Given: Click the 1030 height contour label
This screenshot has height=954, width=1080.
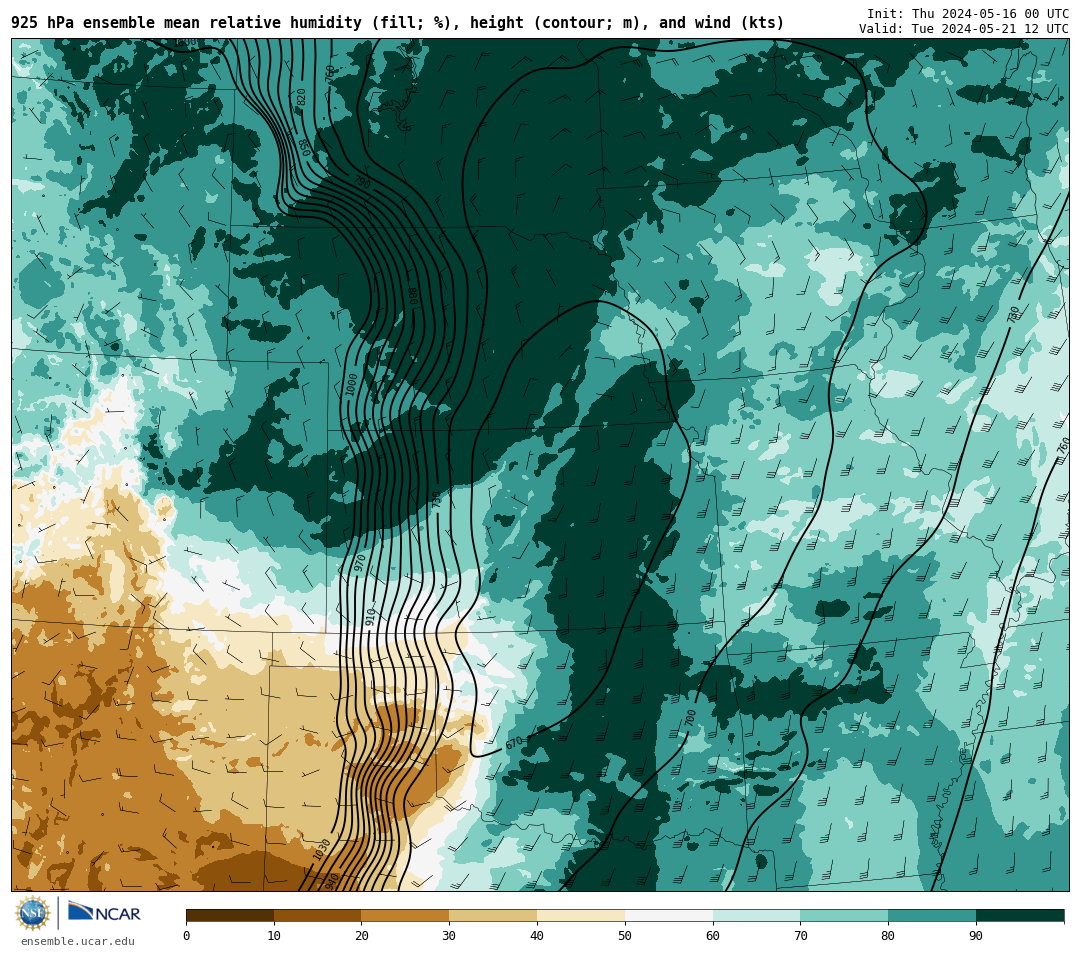Looking at the screenshot, I should click(322, 849).
